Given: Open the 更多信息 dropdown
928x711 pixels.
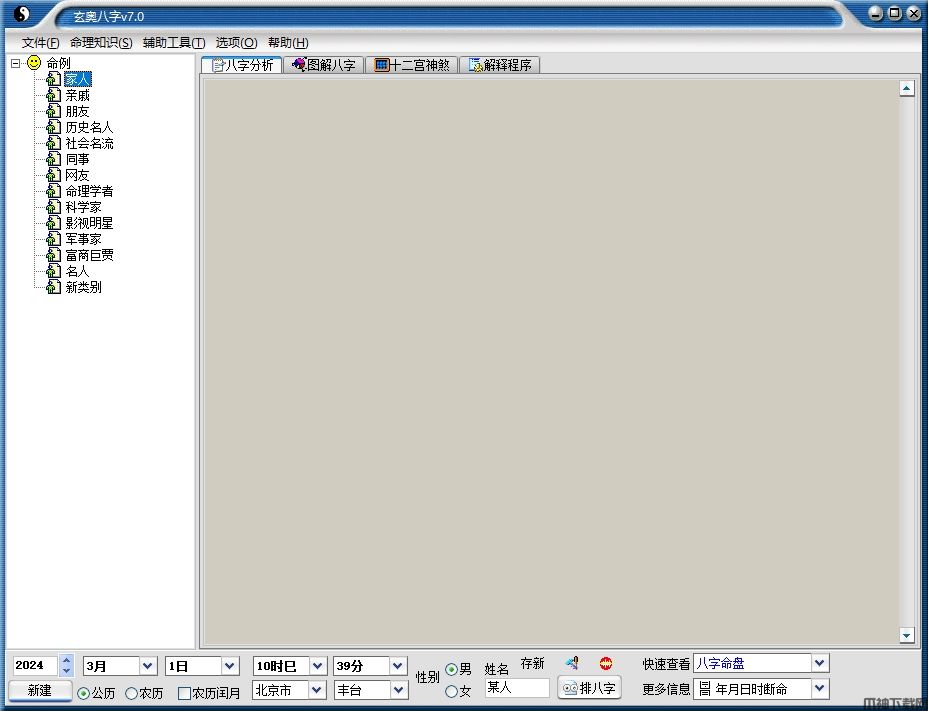Looking at the screenshot, I should click(820, 688).
